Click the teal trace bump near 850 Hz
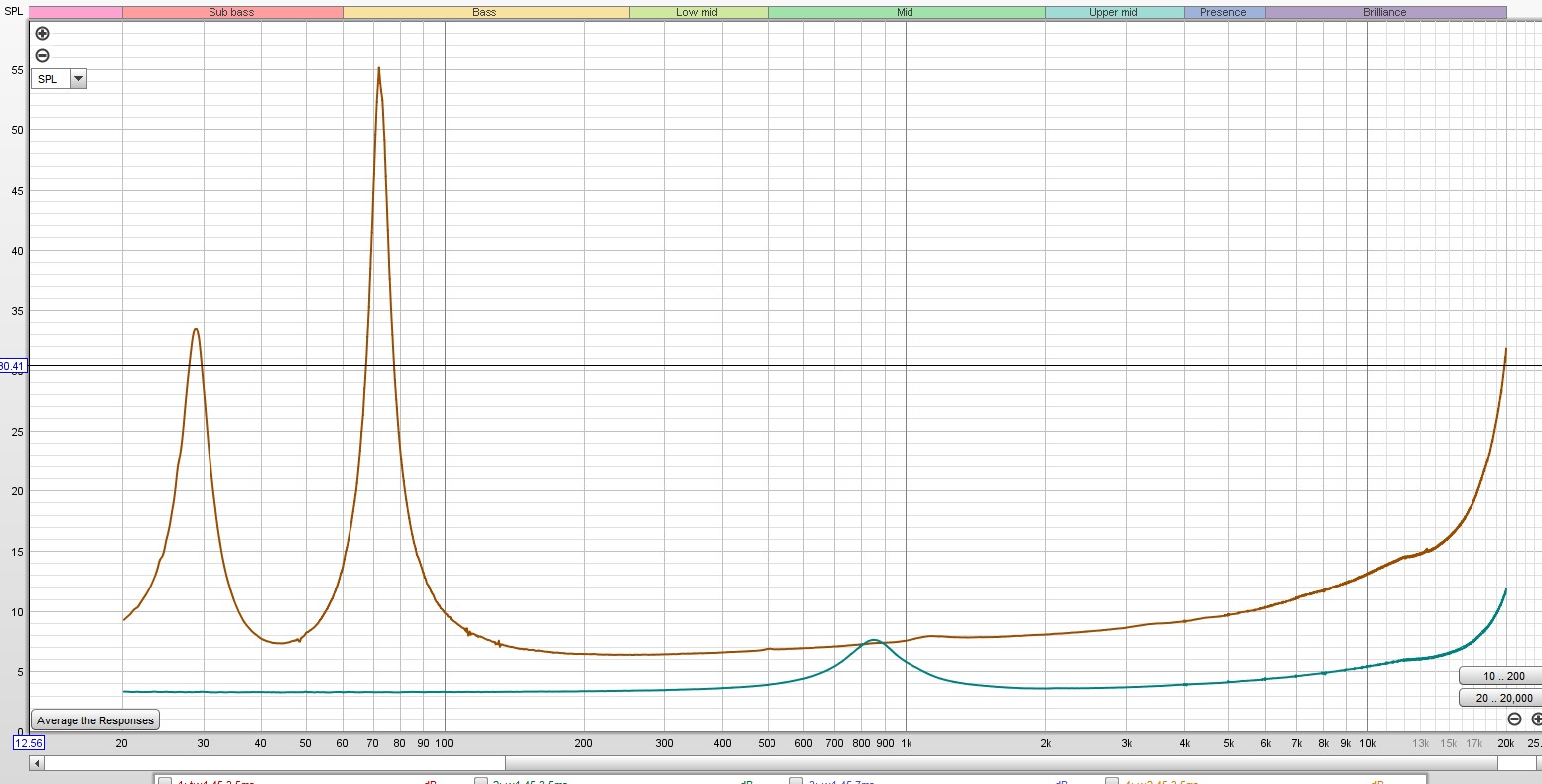Viewport: 1542px width, 784px height. point(873,640)
